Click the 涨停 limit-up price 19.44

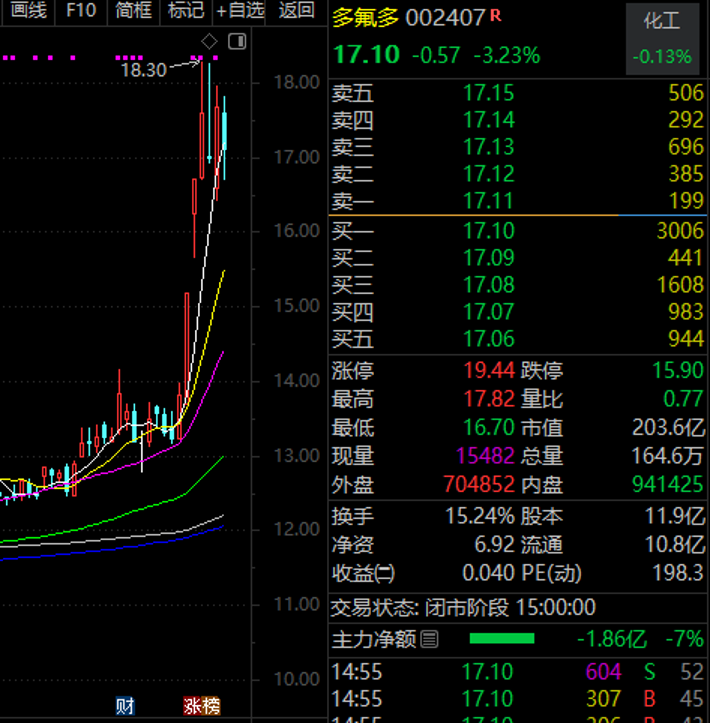(488, 371)
